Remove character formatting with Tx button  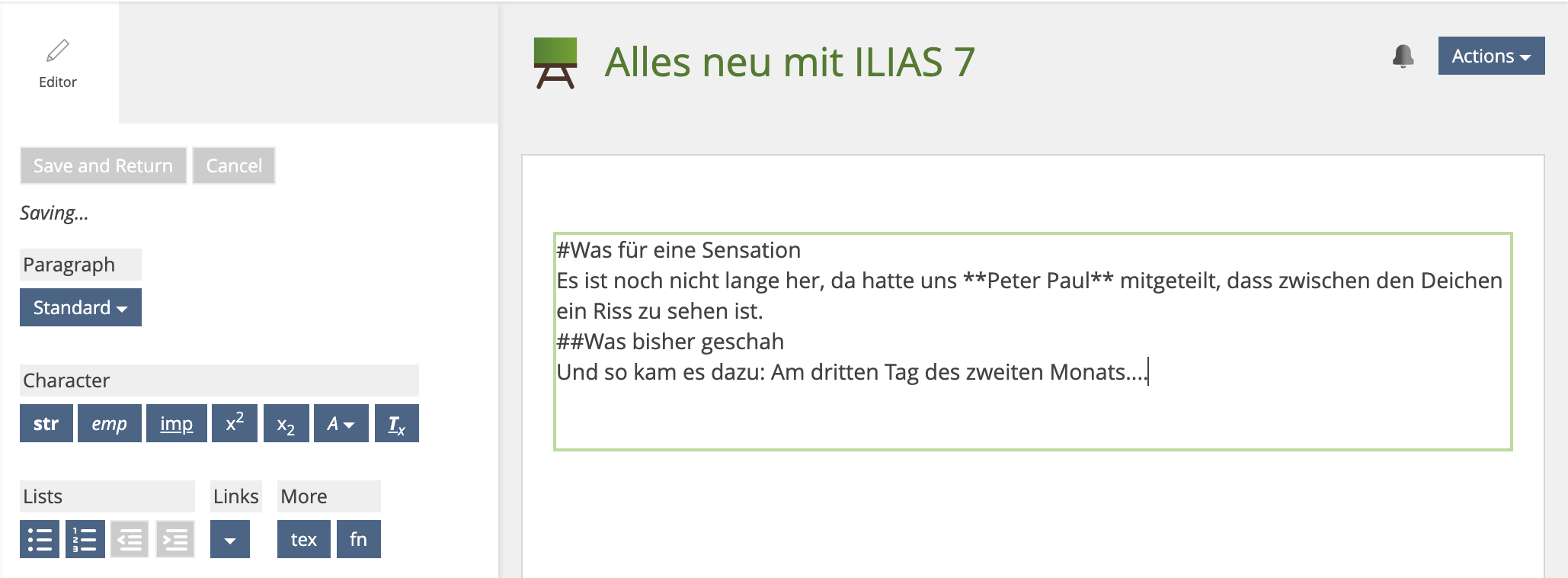pos(396,423)
